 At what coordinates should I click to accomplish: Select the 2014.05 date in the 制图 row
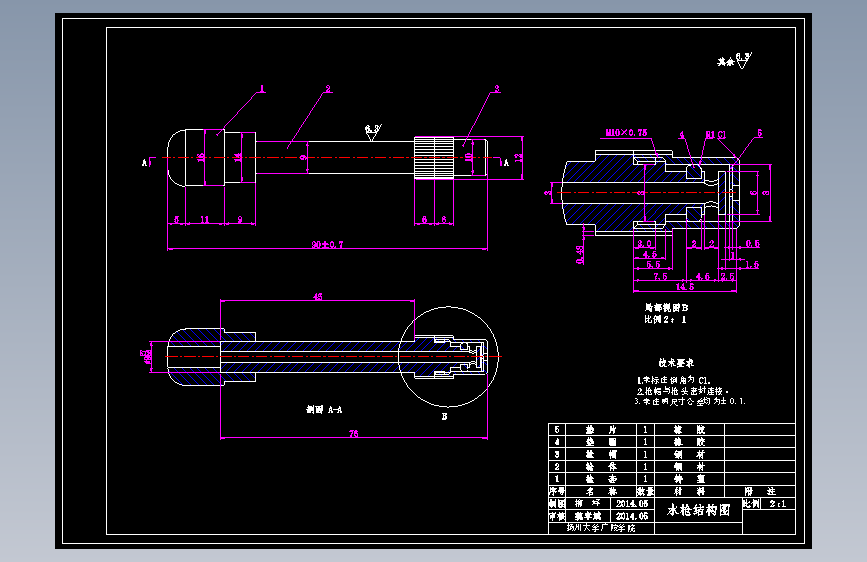[632, 504]
